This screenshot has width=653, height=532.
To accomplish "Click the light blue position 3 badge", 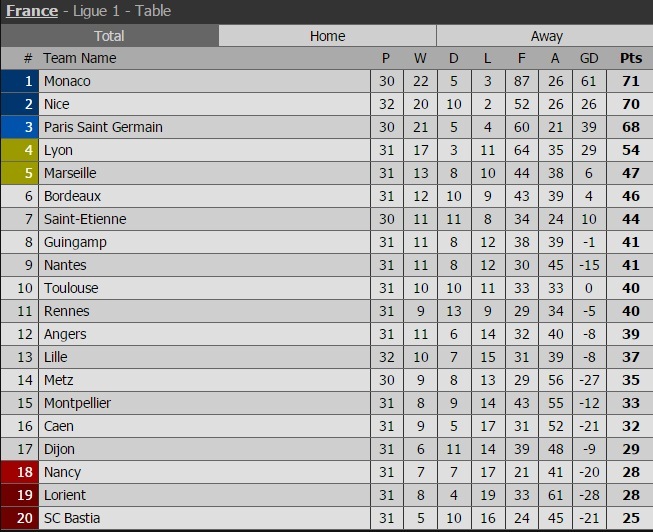I will click(19, 127).
